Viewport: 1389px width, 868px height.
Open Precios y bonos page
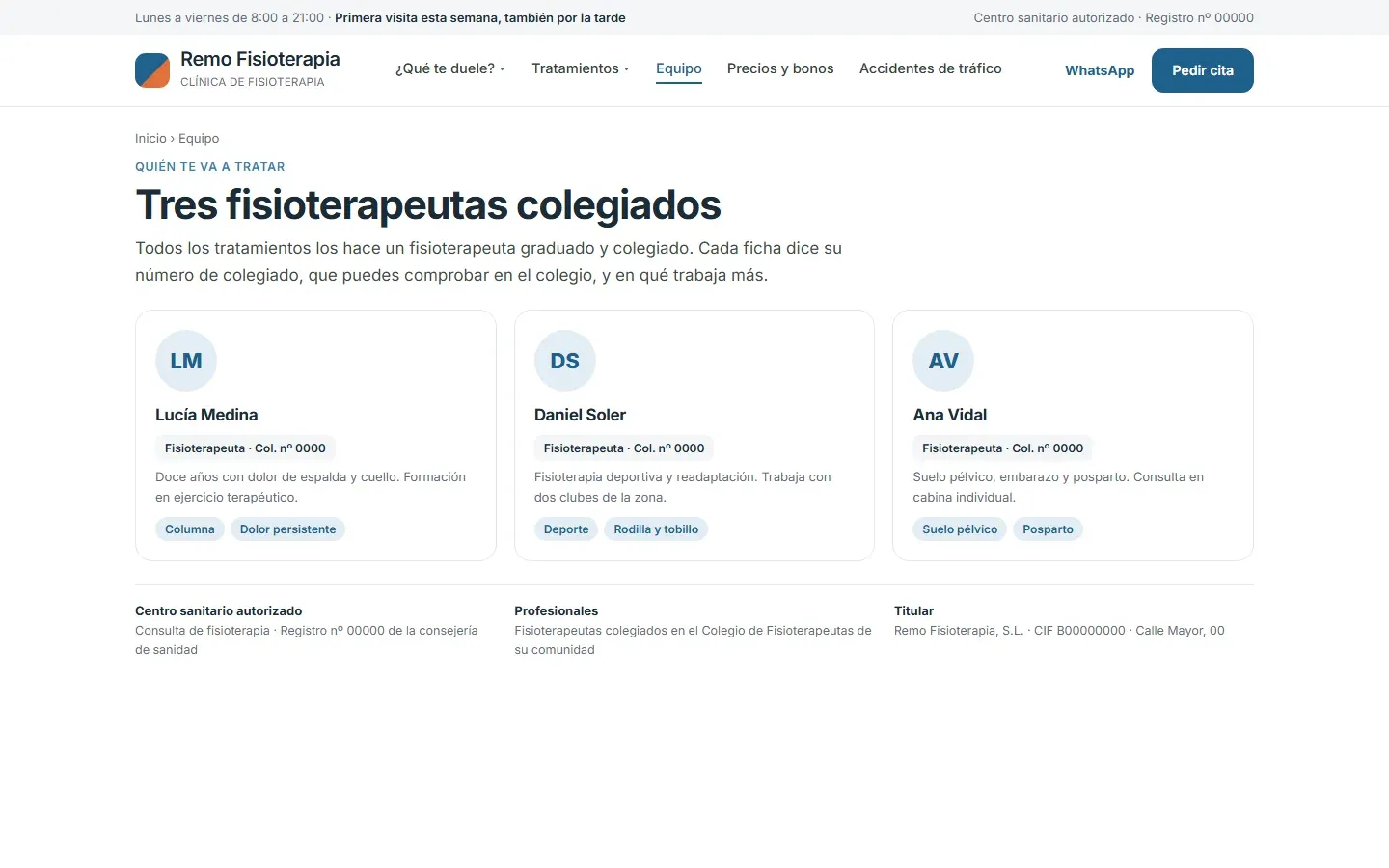(780, 68)
